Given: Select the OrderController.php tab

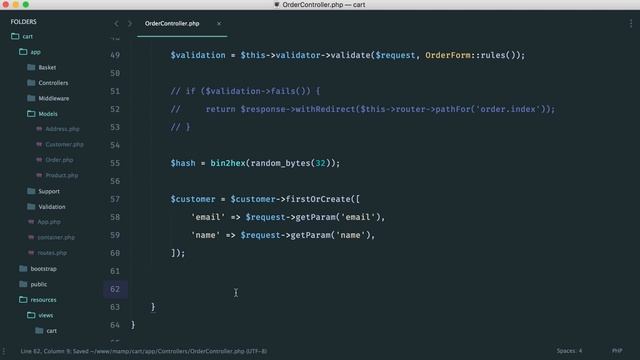Looking at the screenshot, I should tap(172, 24).
